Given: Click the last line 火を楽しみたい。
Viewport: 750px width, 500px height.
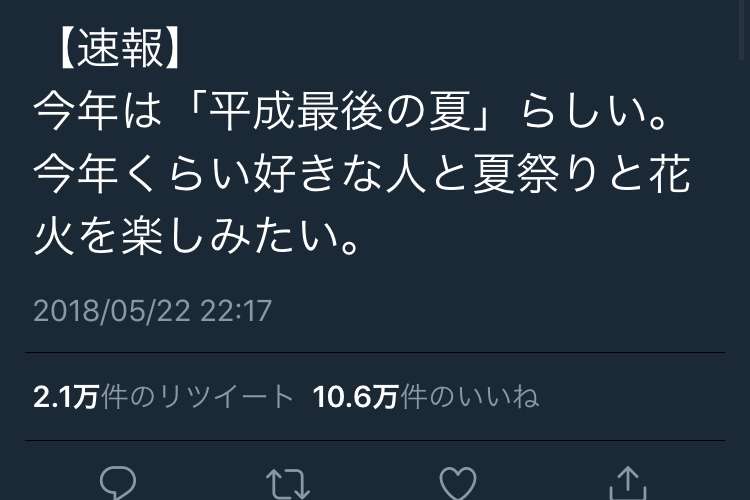Looking at the screenshot, I should click(196, 236).
